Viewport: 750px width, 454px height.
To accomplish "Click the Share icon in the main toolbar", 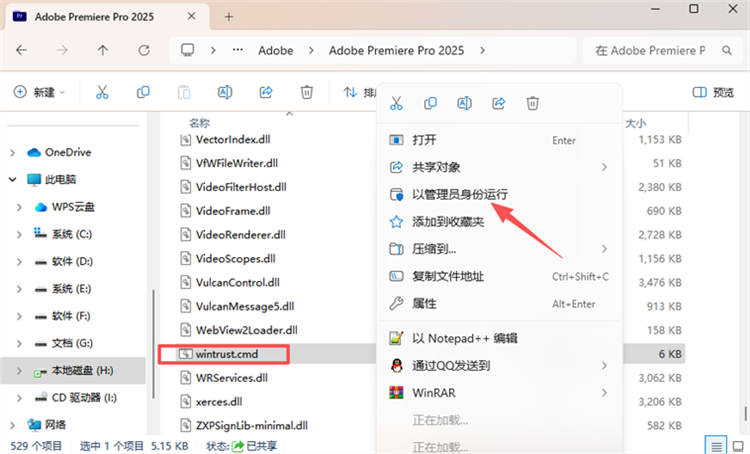I will (x=266, y=92).
